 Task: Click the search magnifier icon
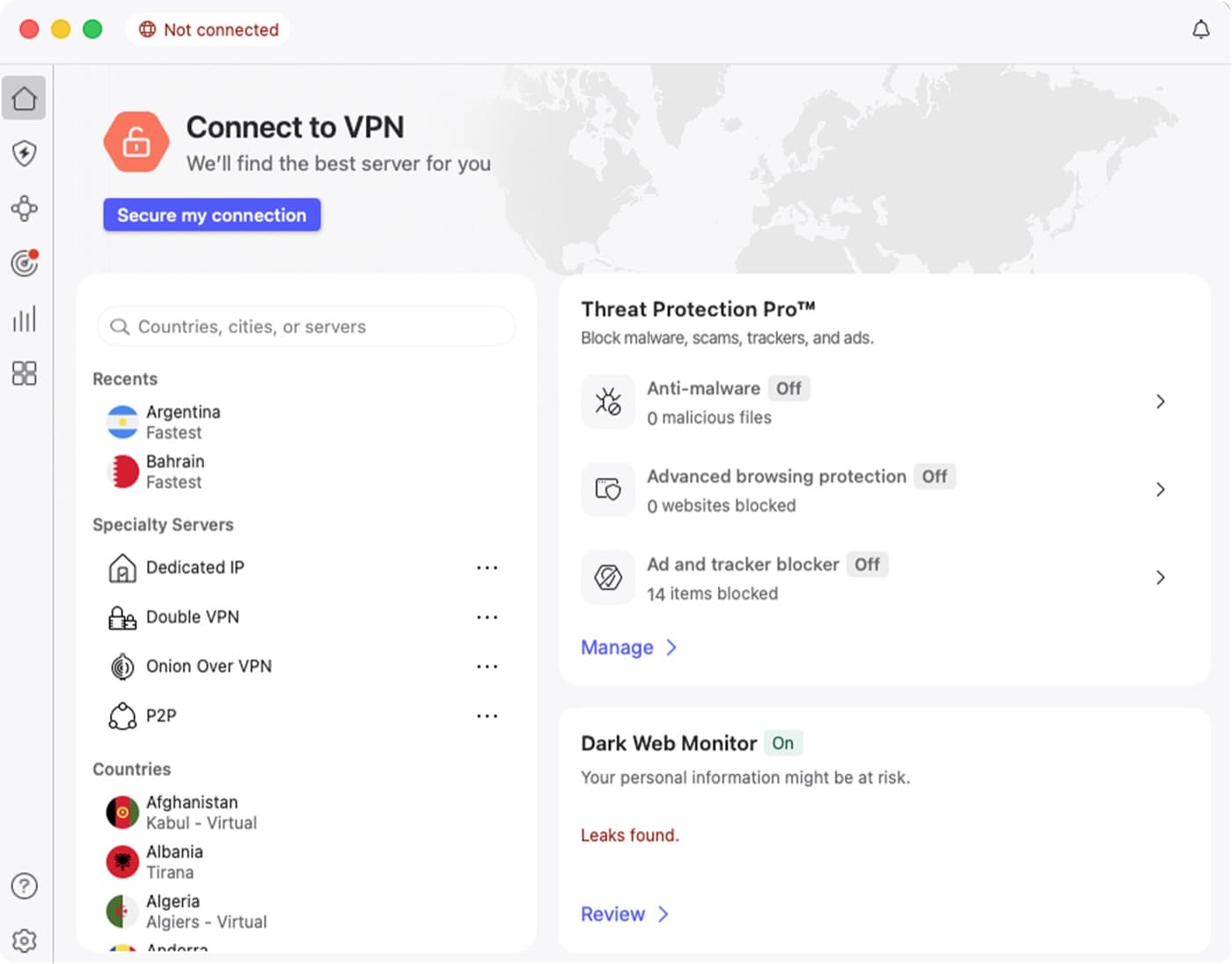tap(120, 326)
